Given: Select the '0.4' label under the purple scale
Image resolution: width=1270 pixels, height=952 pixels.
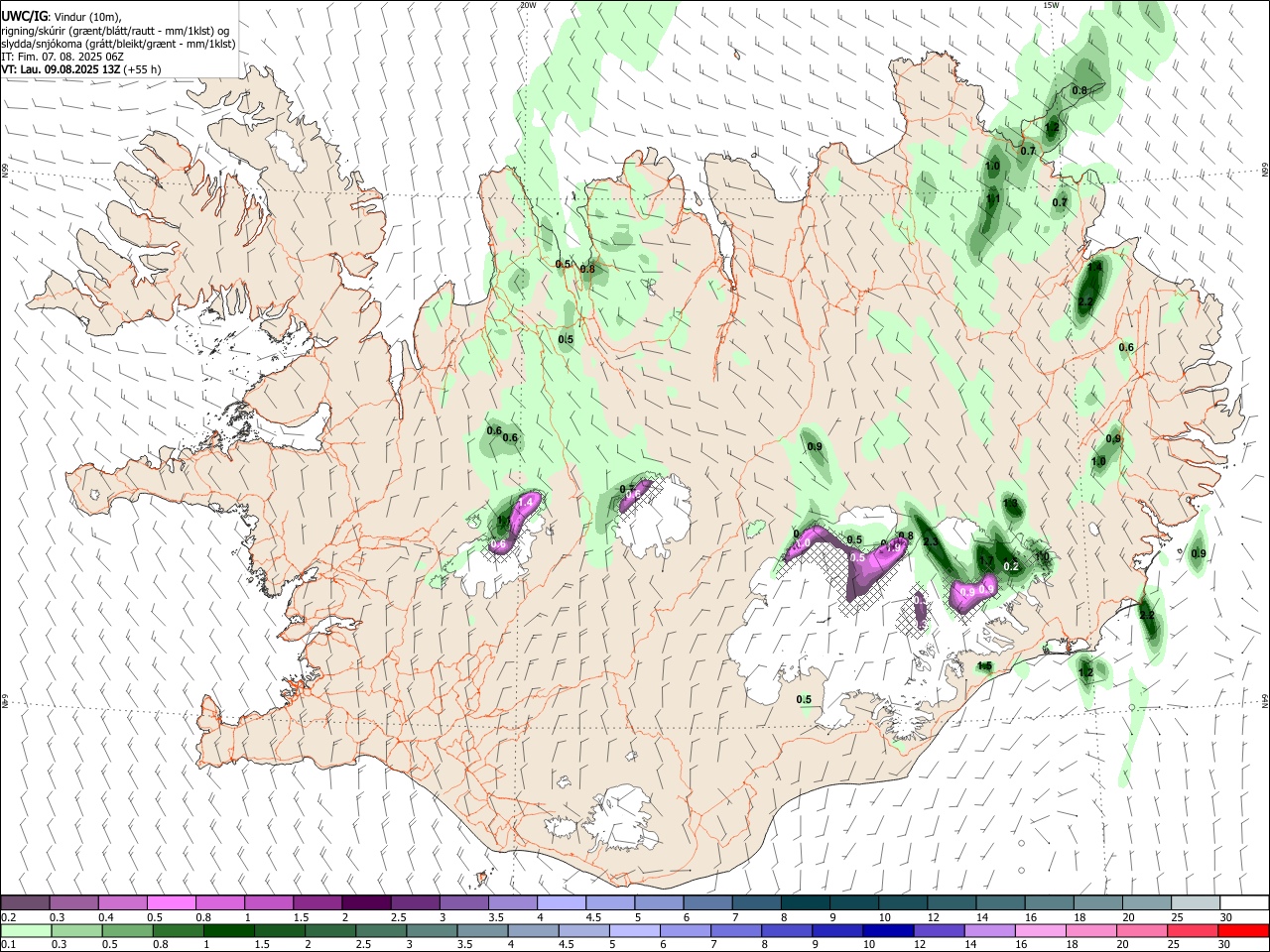Looking at the screenshot, I should click(105, 917).
